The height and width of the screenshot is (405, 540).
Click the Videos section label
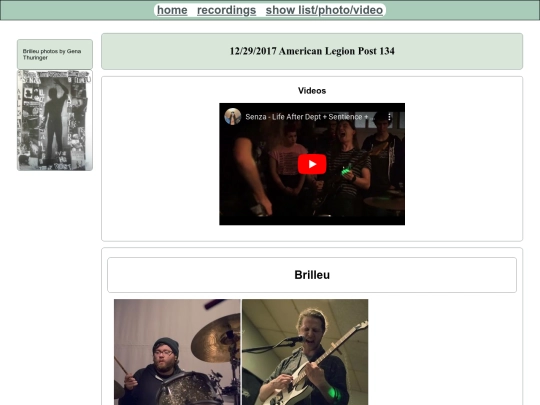tap(312, 91)
